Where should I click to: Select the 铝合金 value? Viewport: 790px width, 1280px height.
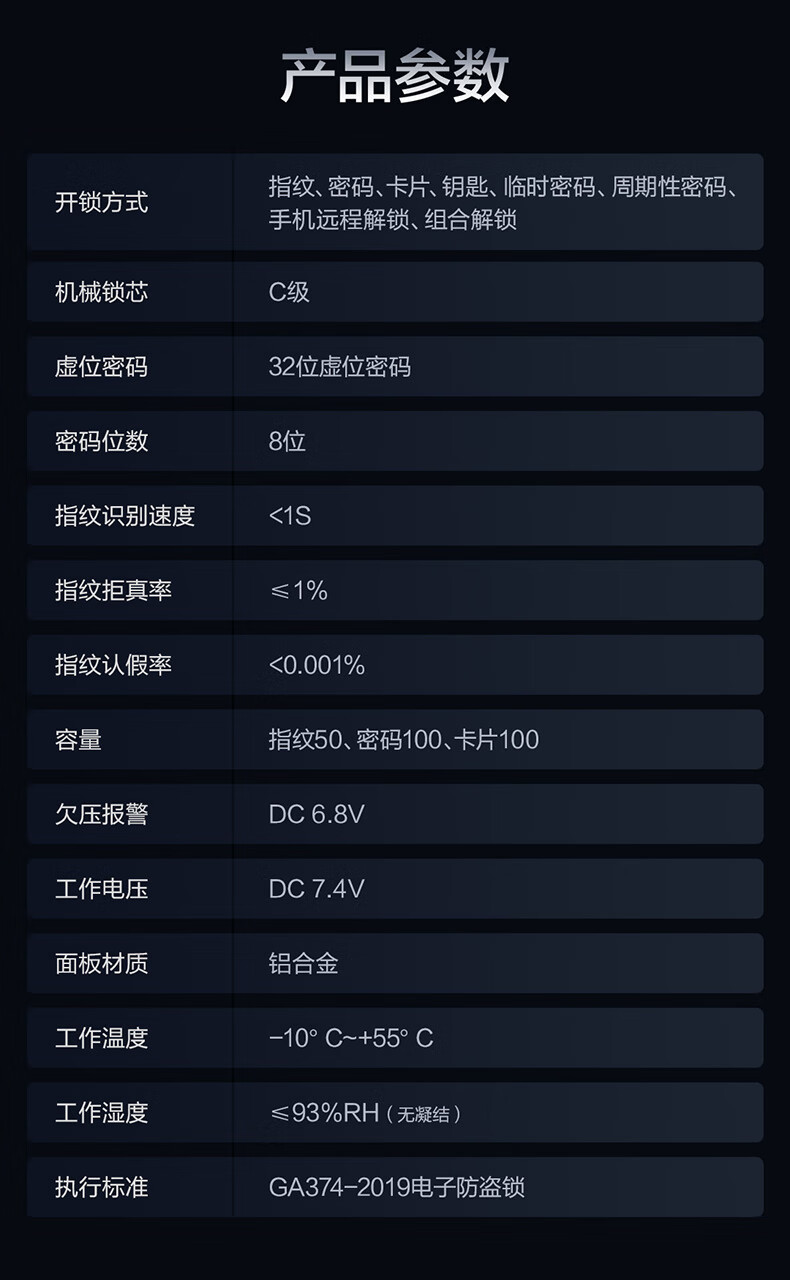pos(303,964)
